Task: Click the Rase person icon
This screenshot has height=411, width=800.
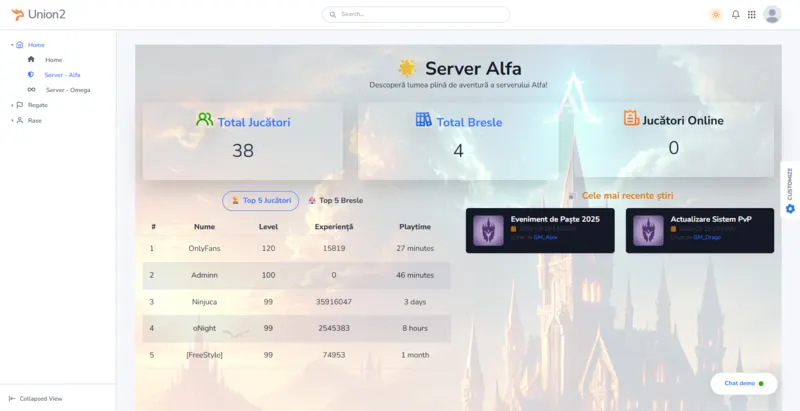Action: click(x=20, y=120)
